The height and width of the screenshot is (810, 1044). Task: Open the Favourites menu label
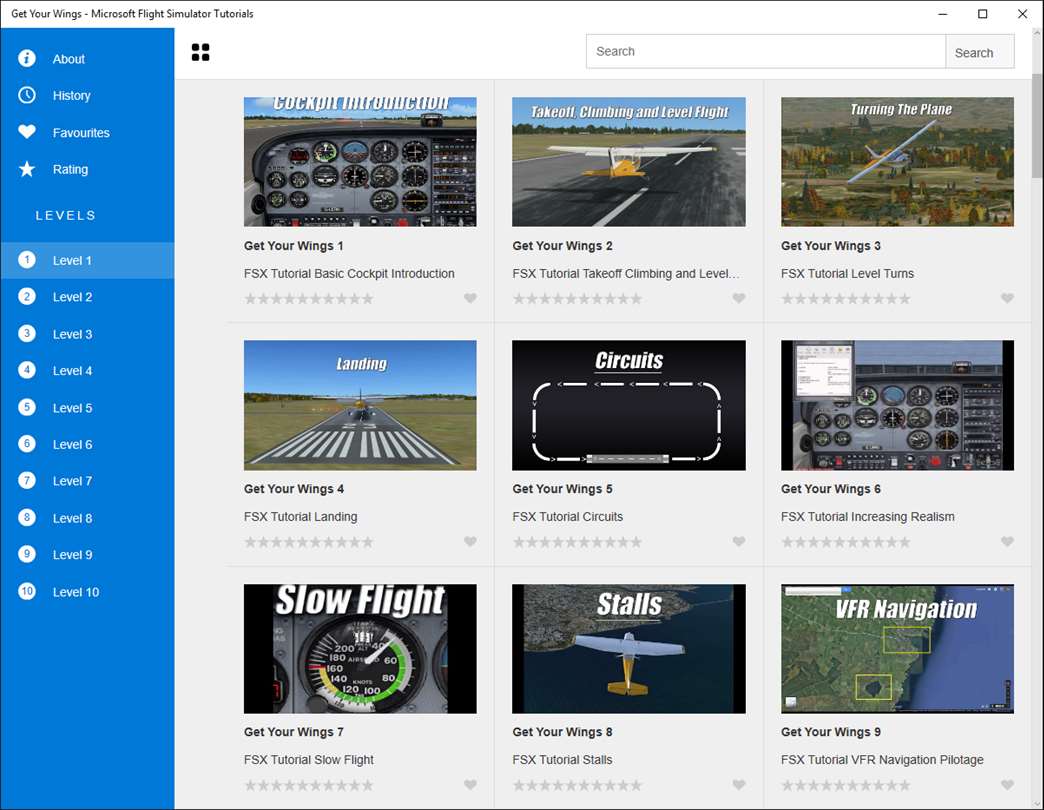[x=81, y=133]
